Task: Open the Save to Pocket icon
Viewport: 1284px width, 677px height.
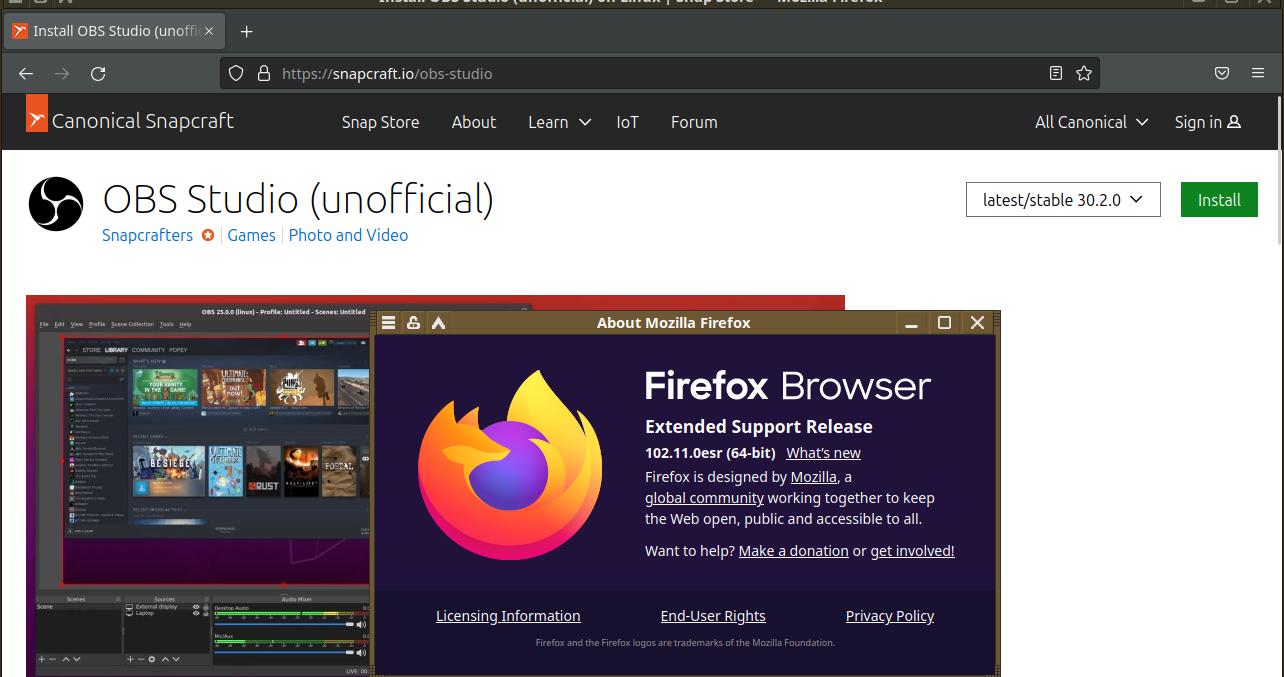Action: click(1222, 73)
